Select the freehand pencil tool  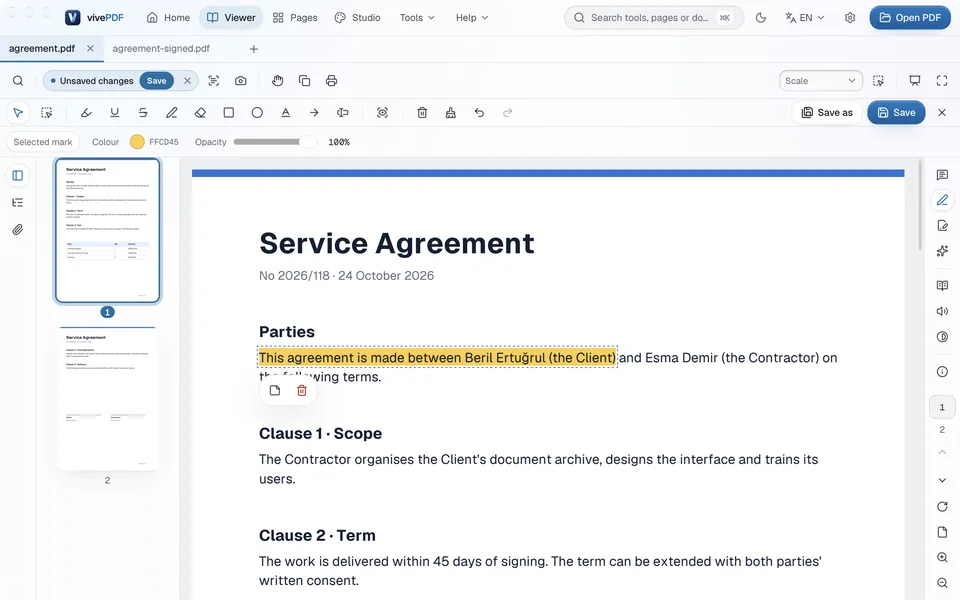171,113
